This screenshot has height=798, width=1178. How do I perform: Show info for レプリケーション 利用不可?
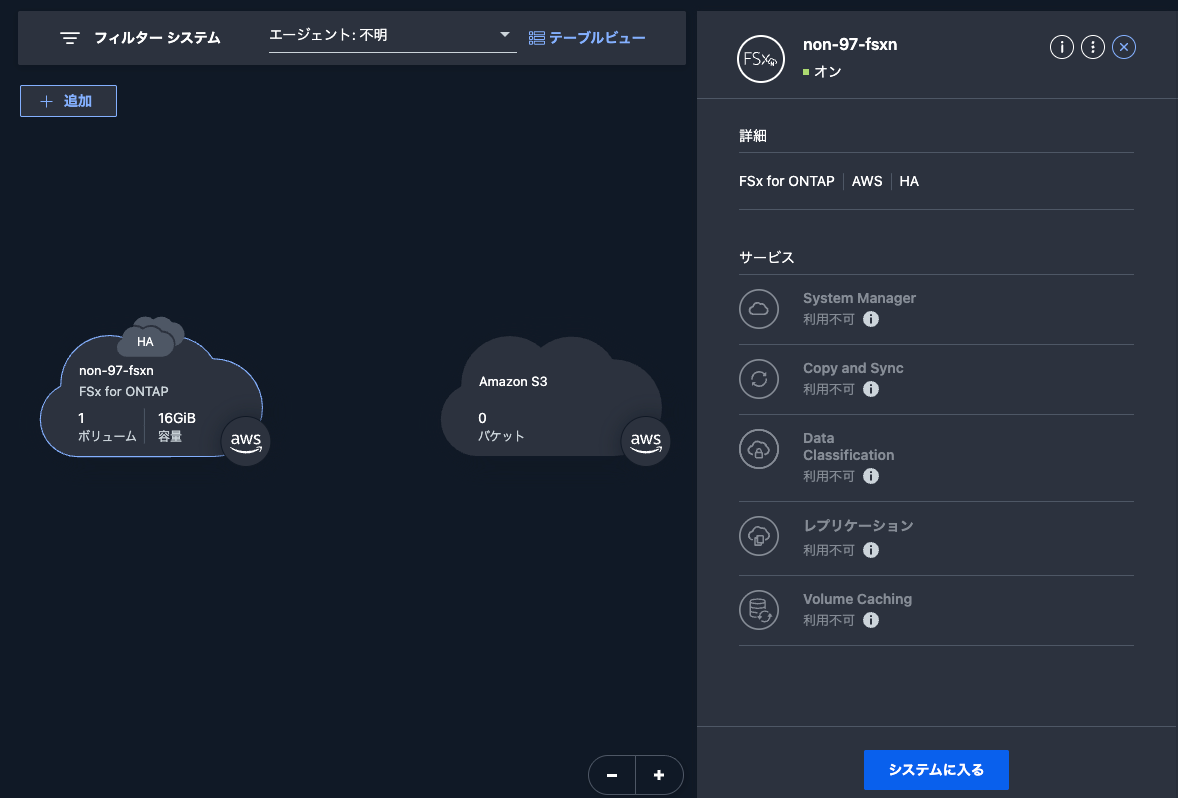point(871,550)
